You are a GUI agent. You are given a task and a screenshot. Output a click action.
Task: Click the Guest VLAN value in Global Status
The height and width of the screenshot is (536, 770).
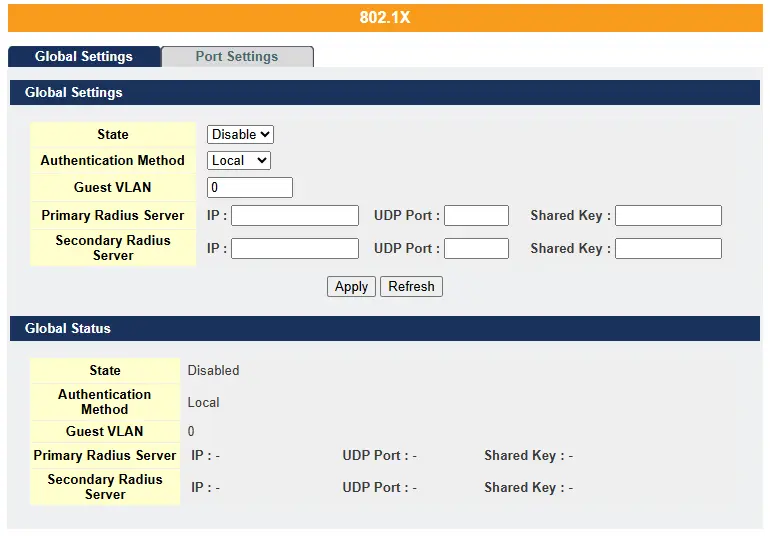coord(192,432)
